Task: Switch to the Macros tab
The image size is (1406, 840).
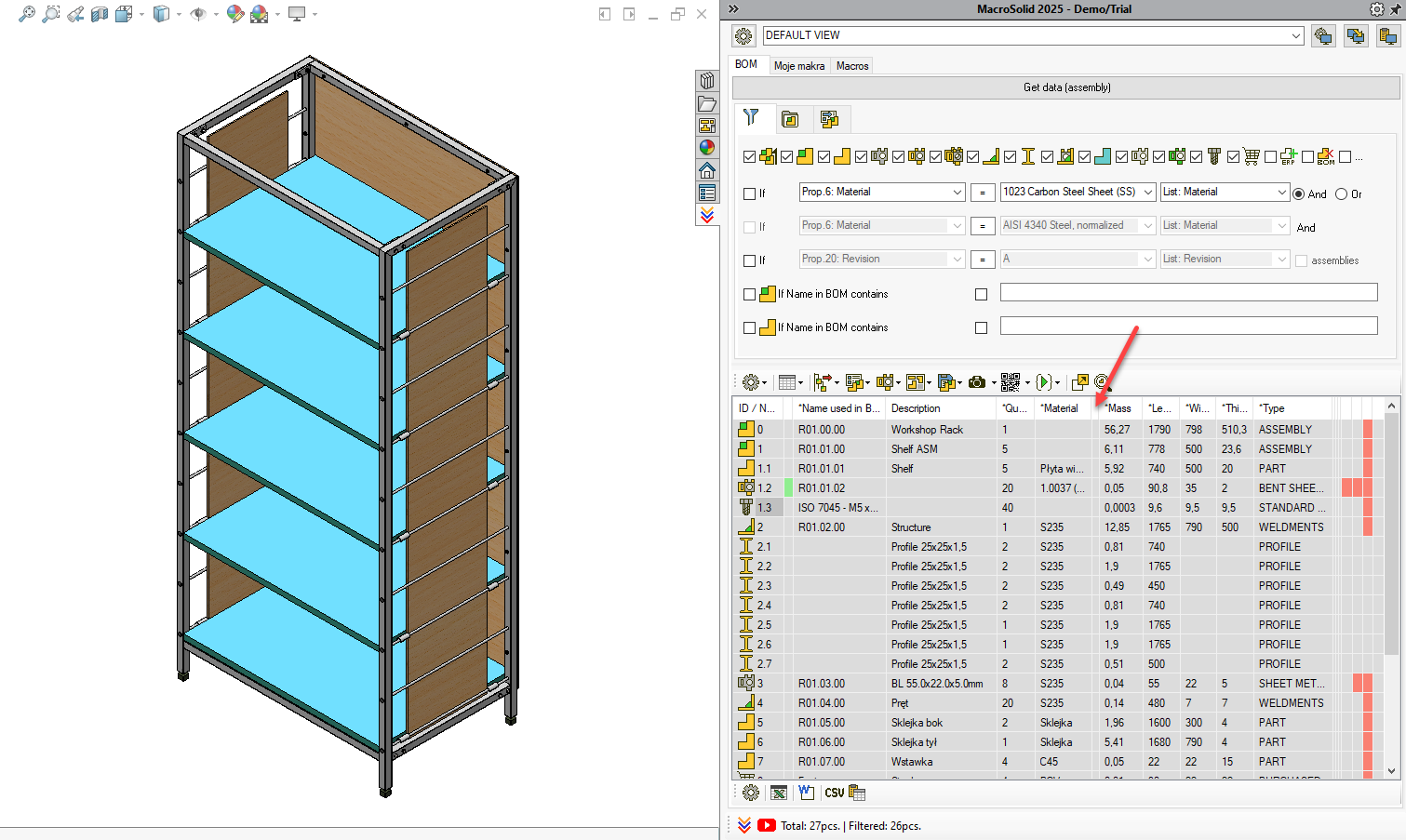Action: tap(852, 66)
